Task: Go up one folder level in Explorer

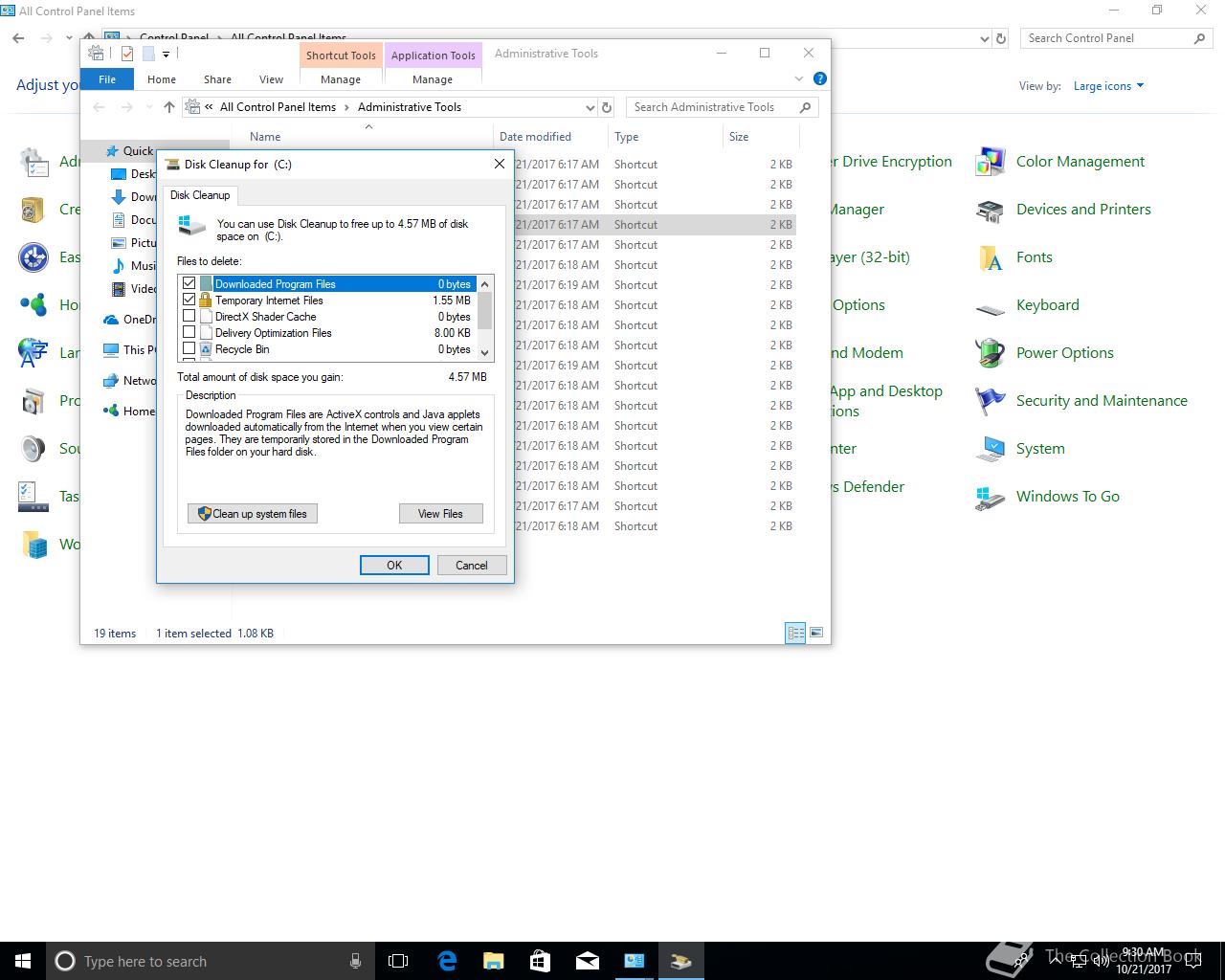Action: (169, 107)
